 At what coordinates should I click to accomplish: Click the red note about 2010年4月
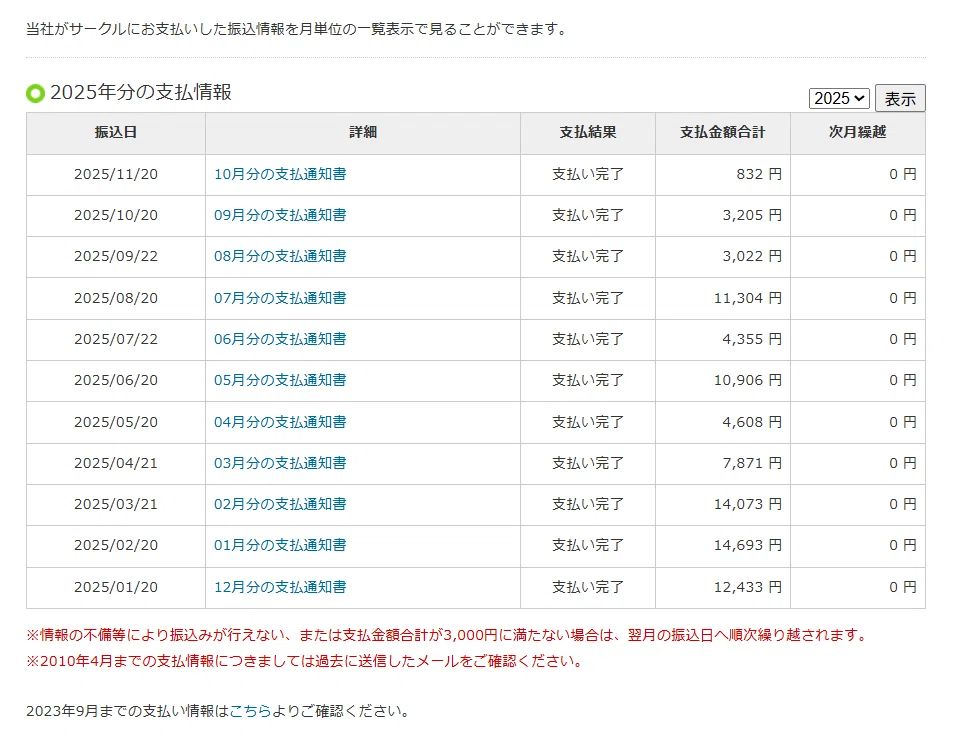click(304, 661)
